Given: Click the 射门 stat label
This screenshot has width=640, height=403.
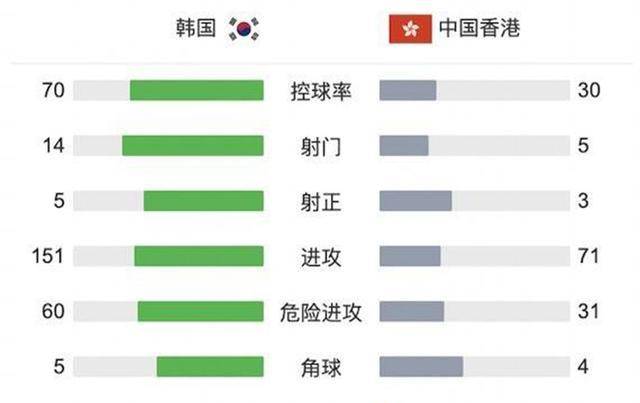Looking at the screenshot, I should [321, 147].
